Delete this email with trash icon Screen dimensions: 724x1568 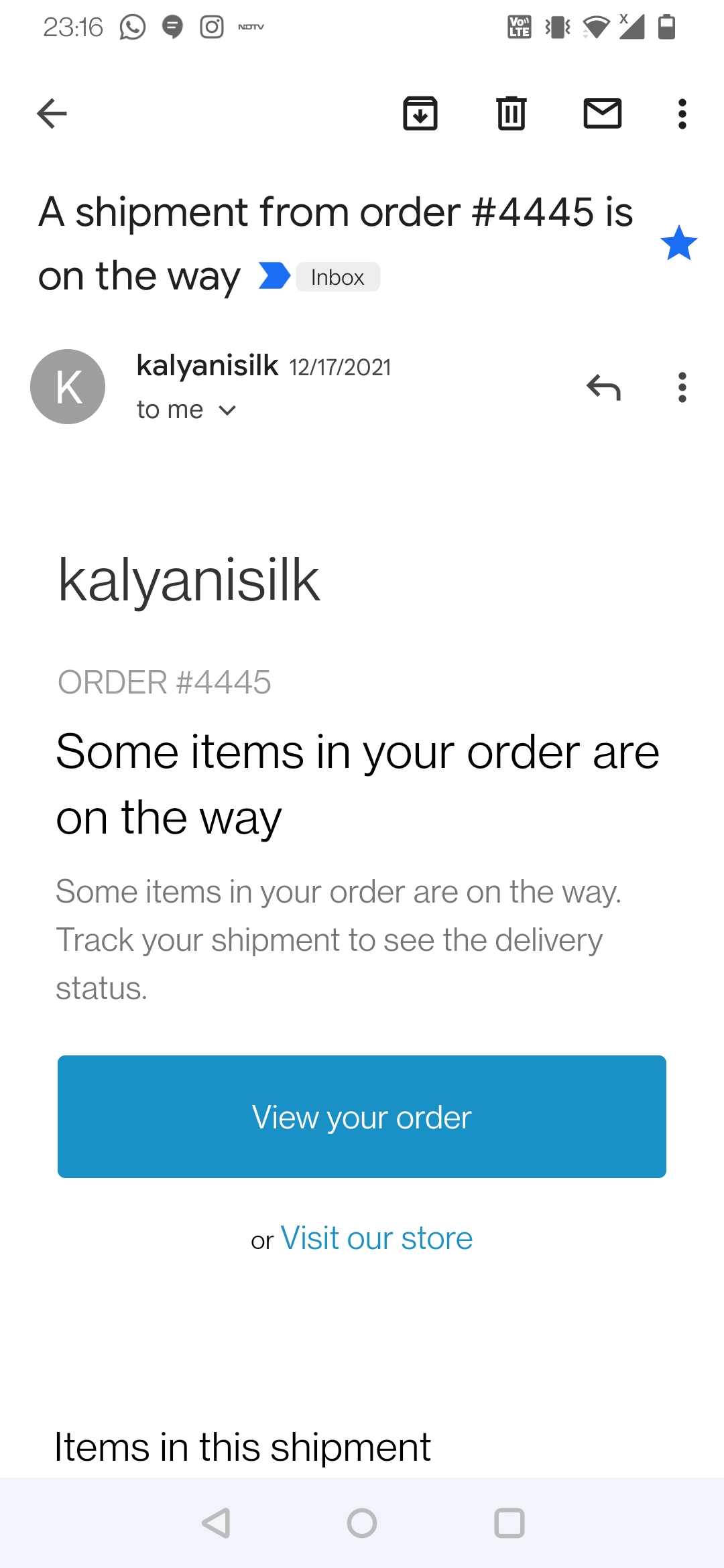[x=511, y=113]
